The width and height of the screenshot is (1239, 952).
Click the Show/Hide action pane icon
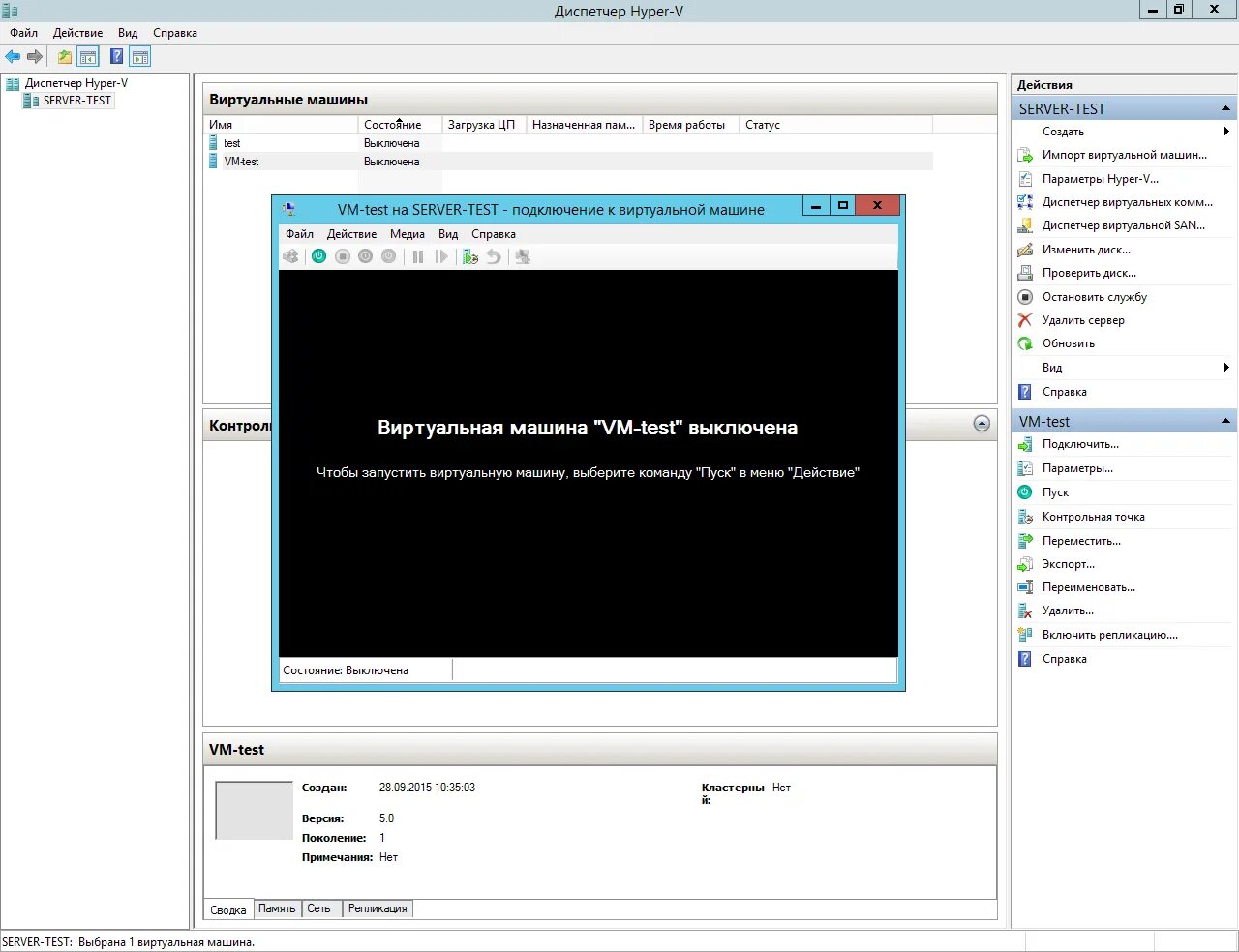[x=140, y=57]
